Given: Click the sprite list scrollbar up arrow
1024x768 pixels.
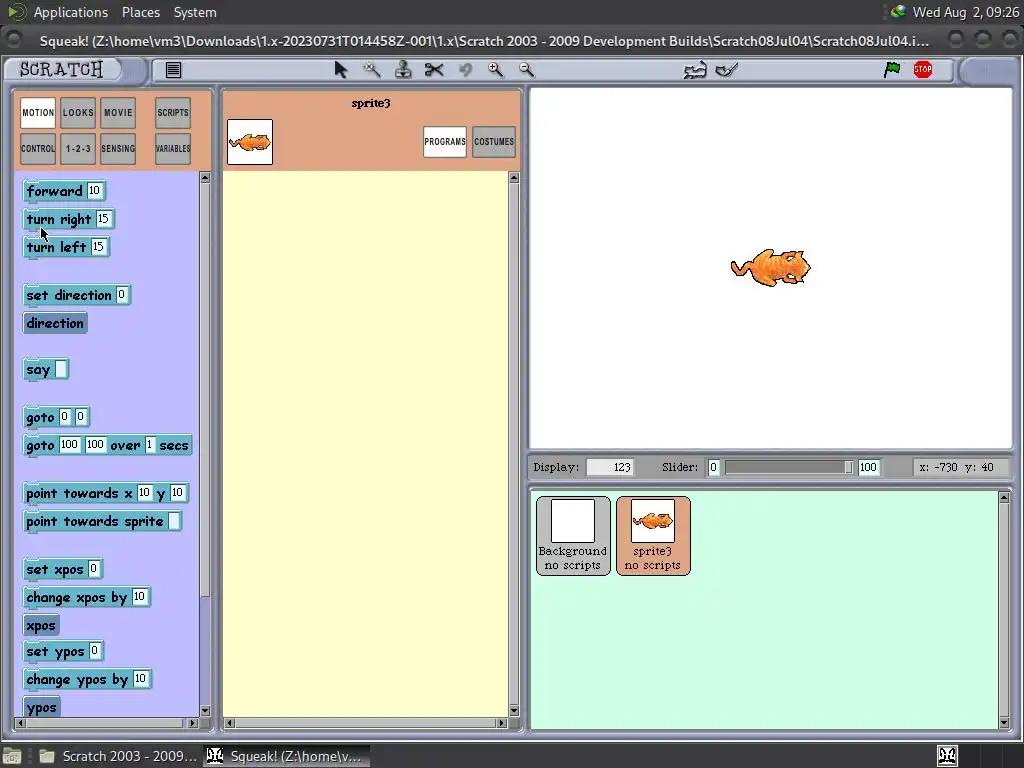Looking at the screenshot, I should pyautogui.click(x=1004, y=498).
